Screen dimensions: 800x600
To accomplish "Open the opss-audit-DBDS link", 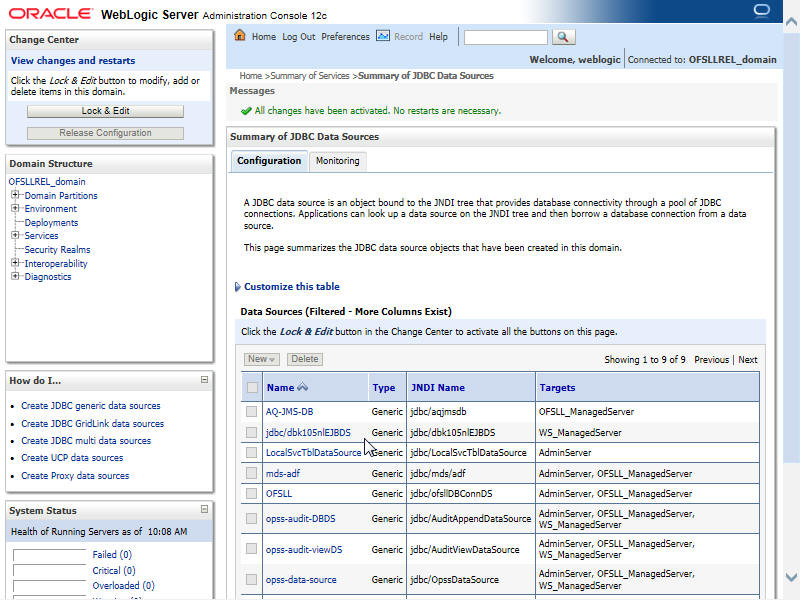I will (301, 519).
